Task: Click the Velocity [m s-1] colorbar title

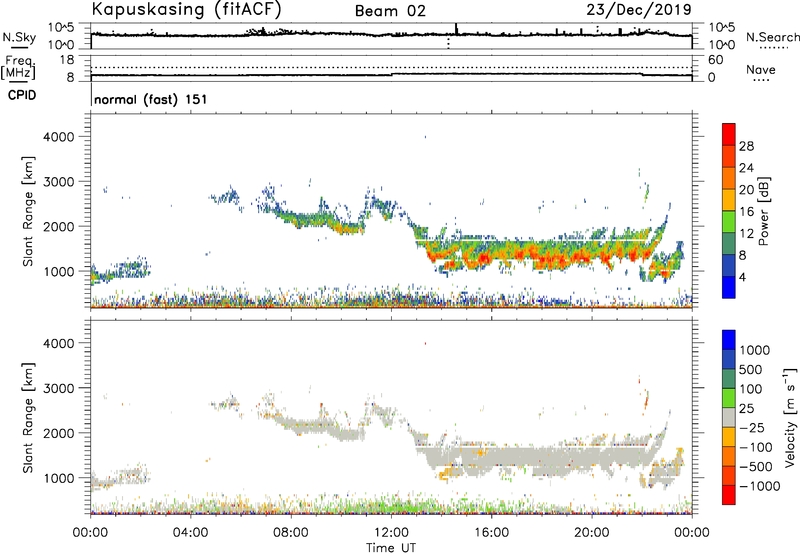Action: tap(790, 417)
